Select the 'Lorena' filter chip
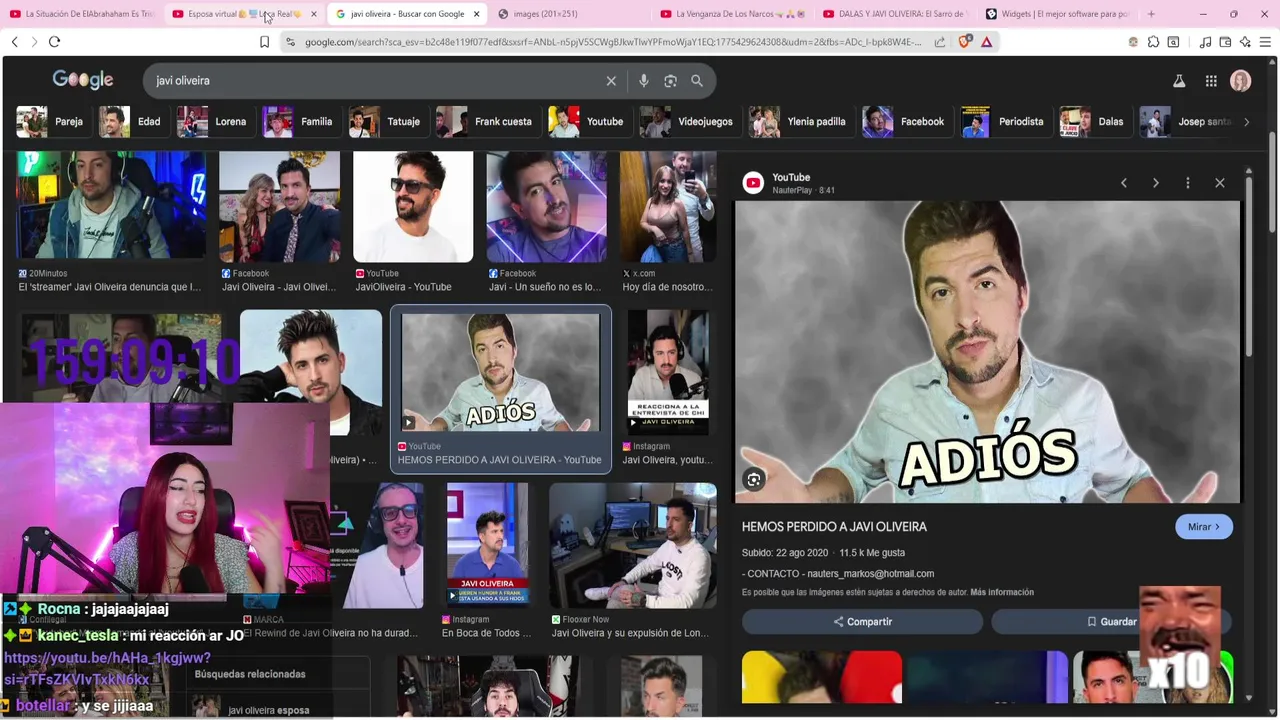This screenshot has height=720, width=1280. [x=213, y=122]
